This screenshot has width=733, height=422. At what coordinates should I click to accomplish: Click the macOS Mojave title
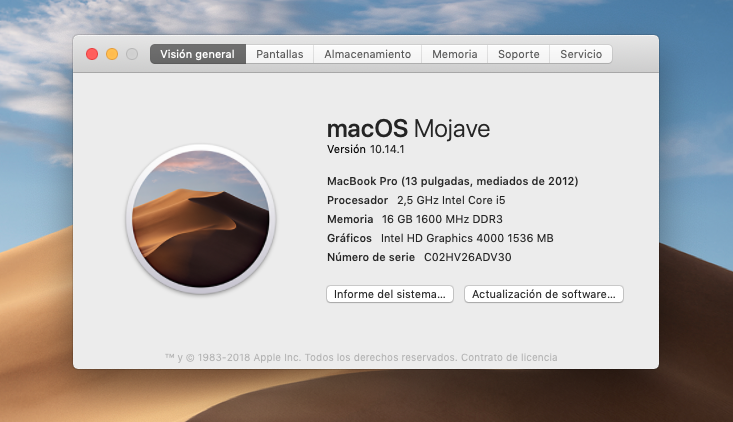click(x=408, y=129)
